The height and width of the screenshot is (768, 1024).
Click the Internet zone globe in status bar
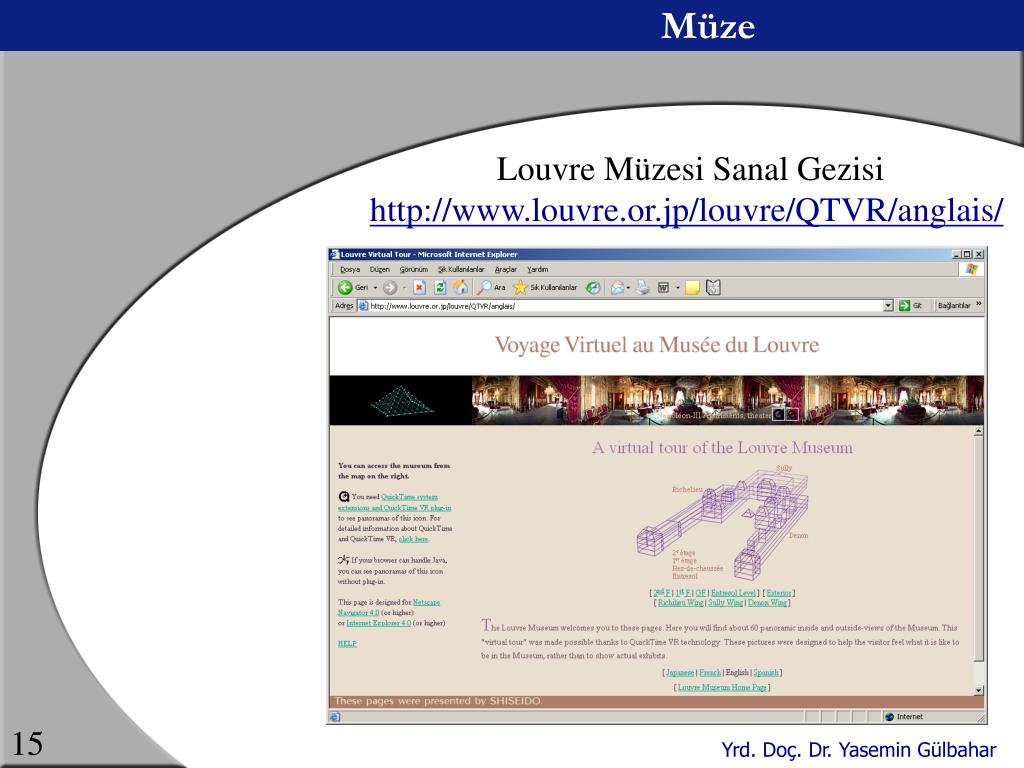pyautogui.click(x=889, y=716)
